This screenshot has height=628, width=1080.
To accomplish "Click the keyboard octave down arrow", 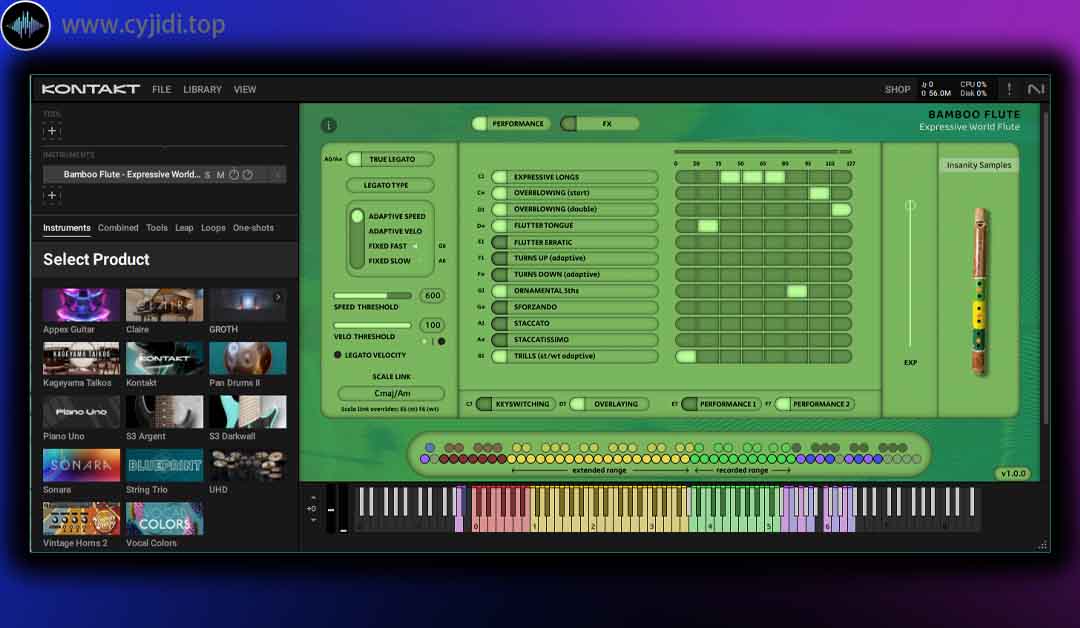I will pos(313,520).
